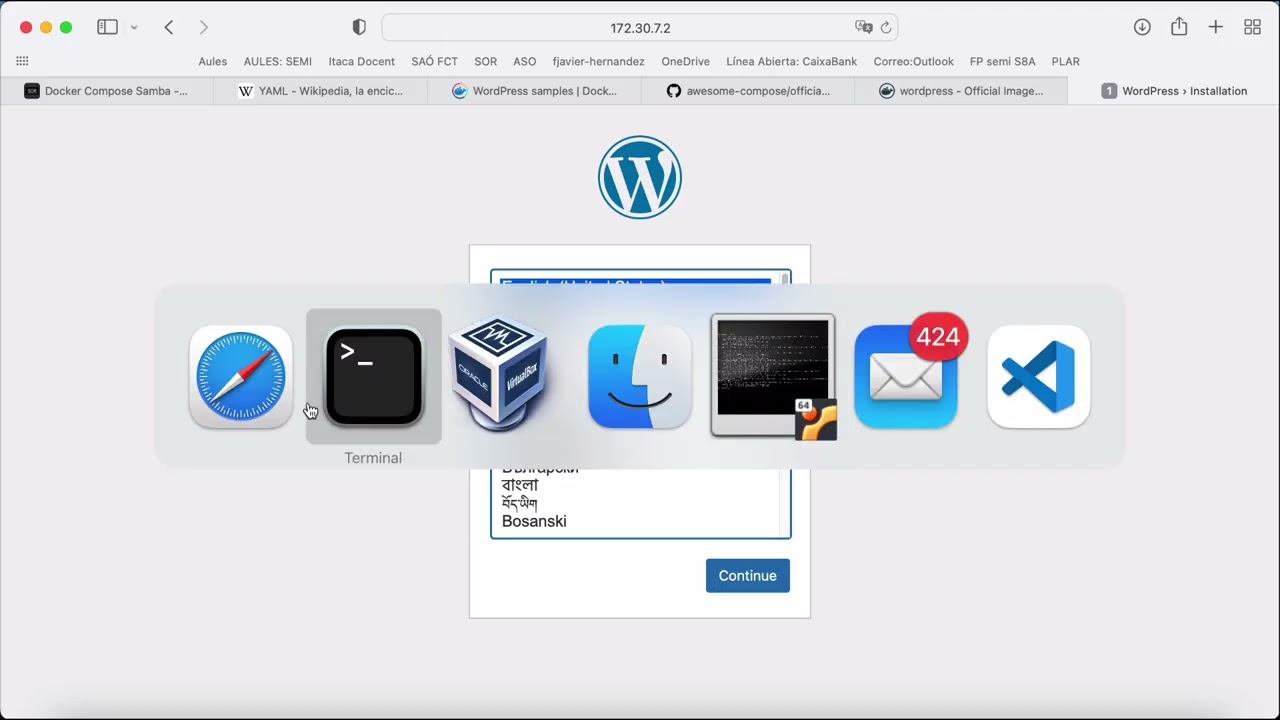Open the Línea Abierta: CaixaBank bookmark
Image resolution: width=1280 pixels, height=720 pixels.
(792, 61)
